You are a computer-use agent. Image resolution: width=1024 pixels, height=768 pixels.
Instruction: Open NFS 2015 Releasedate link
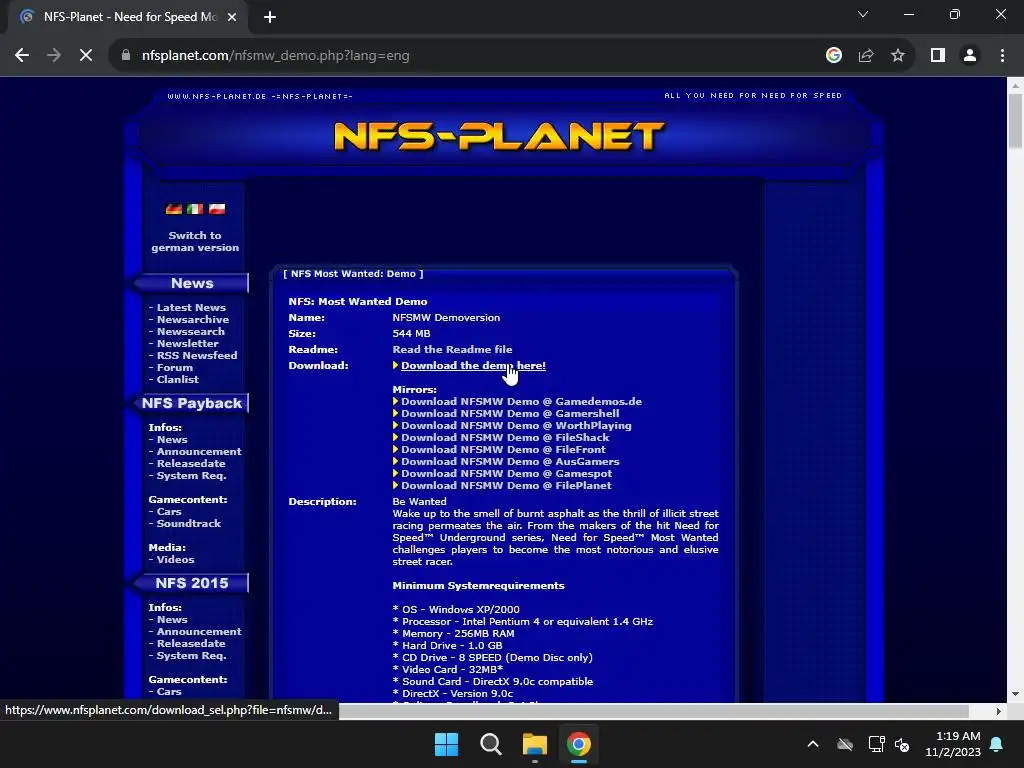pyautogui.click(x=191, y=644)
